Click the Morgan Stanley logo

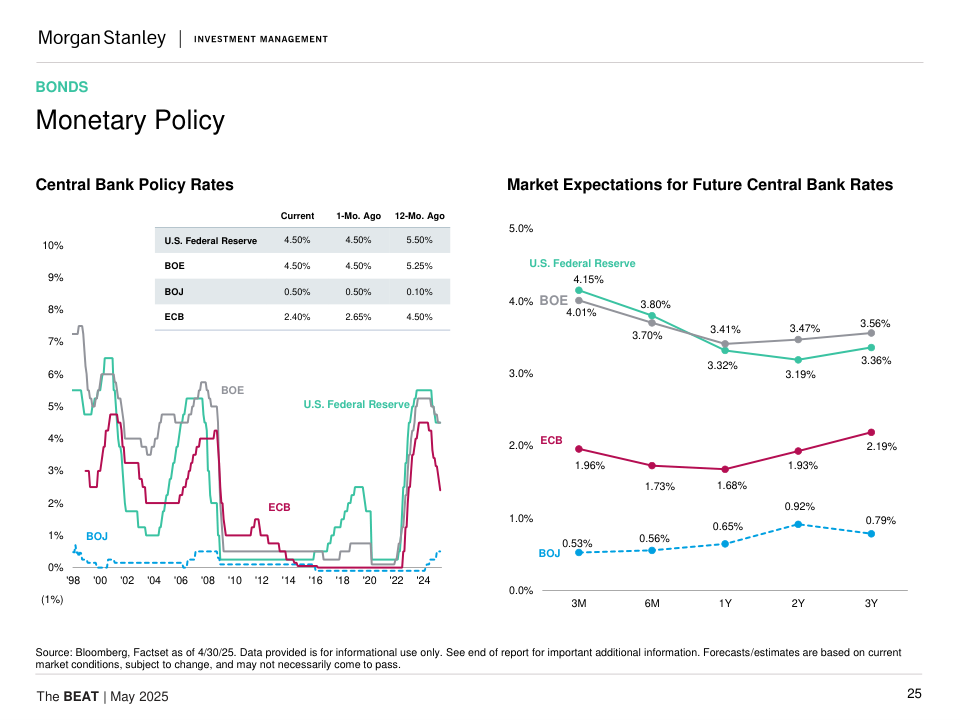101,38
